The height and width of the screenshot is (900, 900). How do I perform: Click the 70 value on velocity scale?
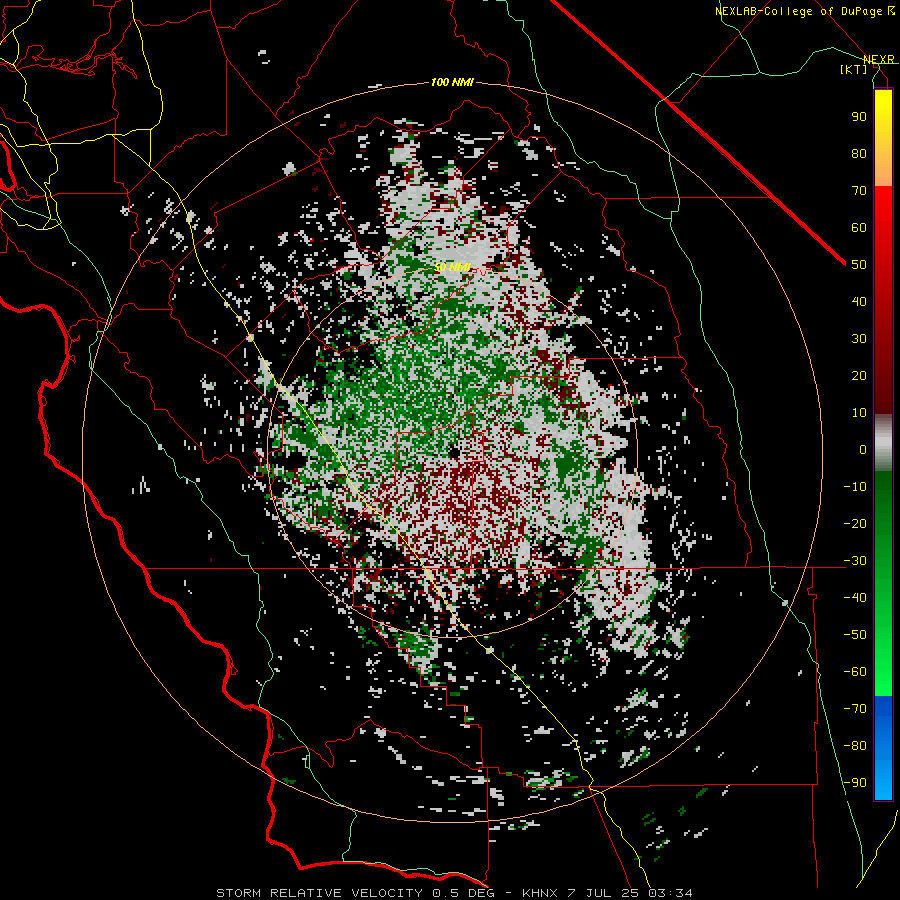[x=859, y=191]
